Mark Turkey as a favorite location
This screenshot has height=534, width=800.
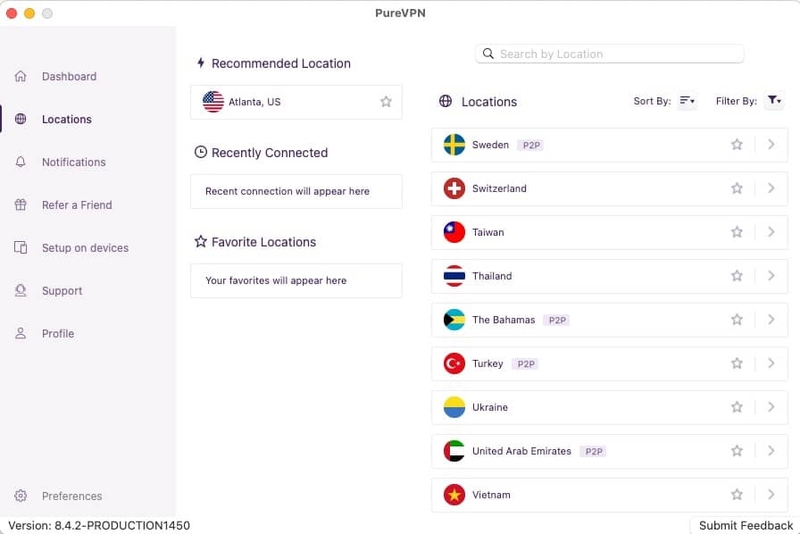pyautogui.click(x=736, y=363)
